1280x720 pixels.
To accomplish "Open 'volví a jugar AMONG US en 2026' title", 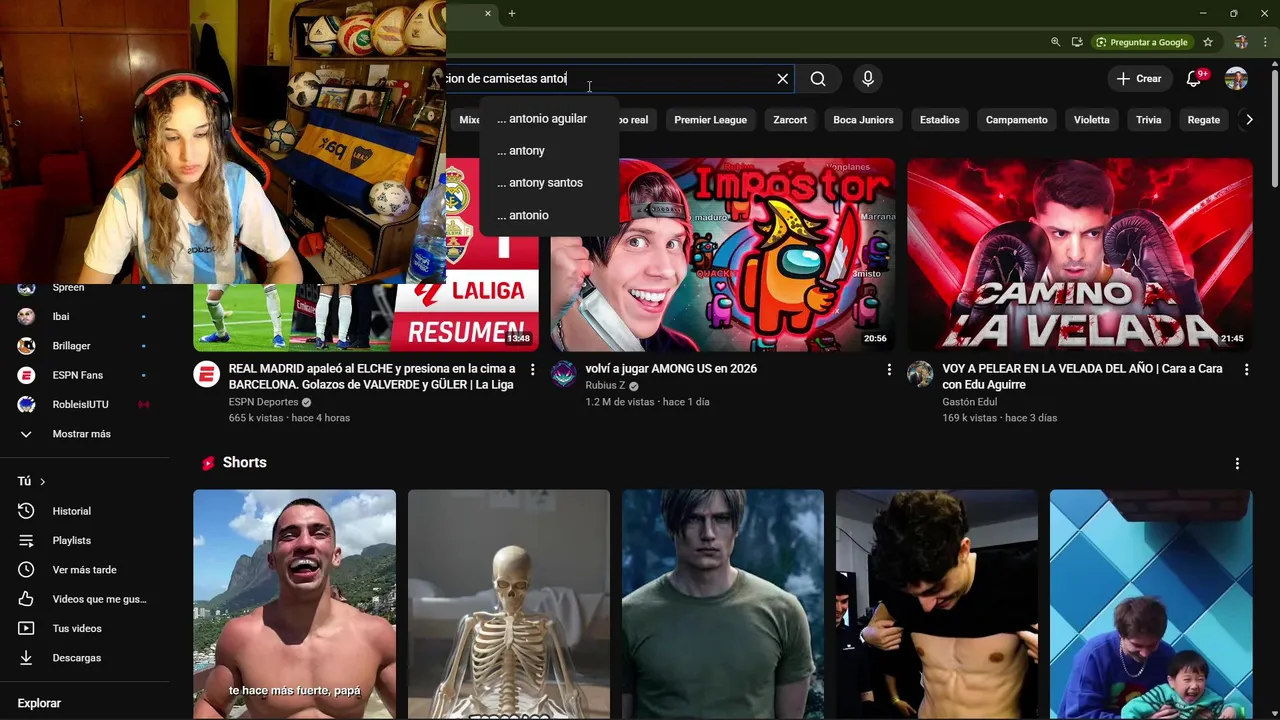I will pos(671,369).
